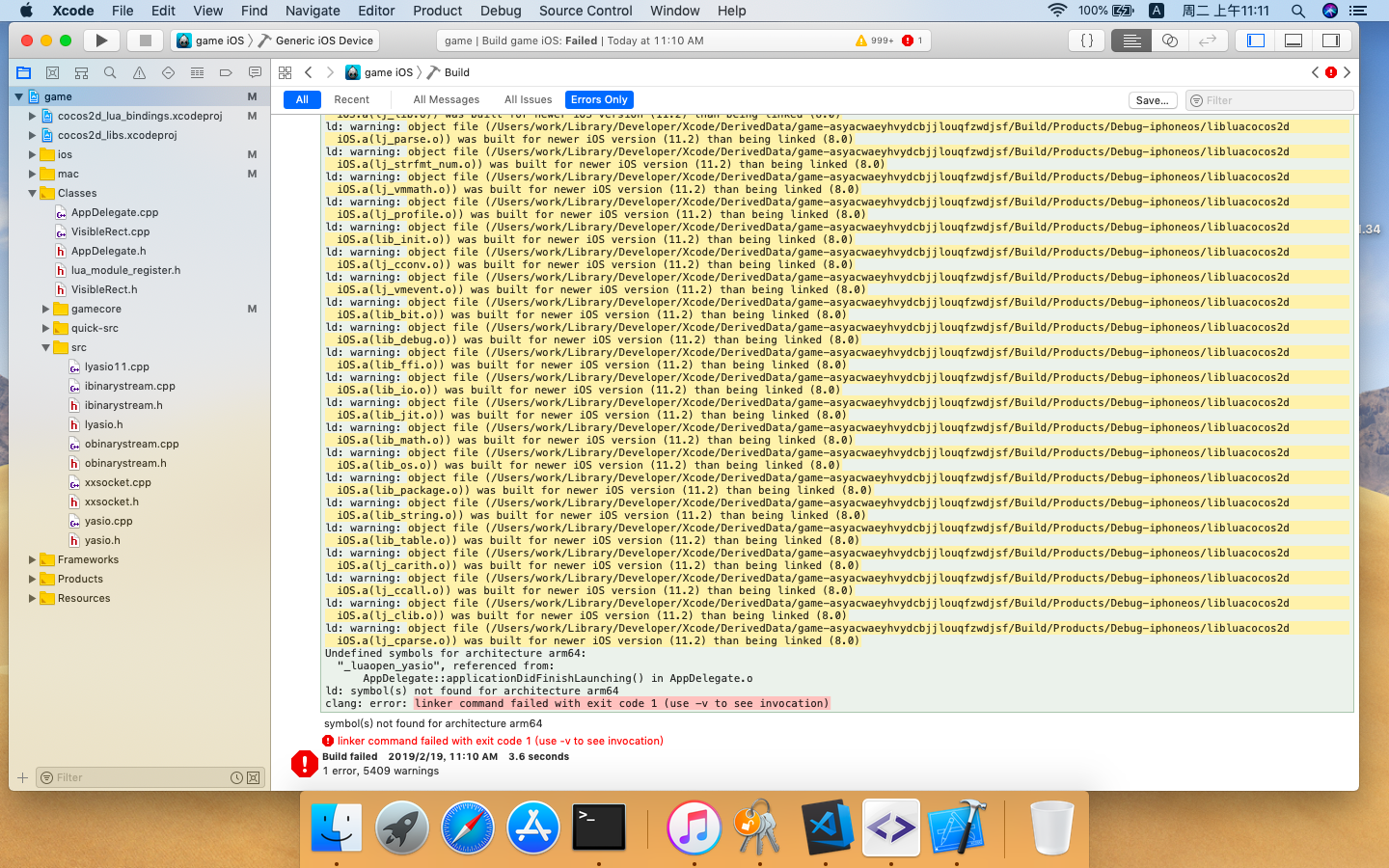Toggle recent files filter in navigator

point(236,777)
